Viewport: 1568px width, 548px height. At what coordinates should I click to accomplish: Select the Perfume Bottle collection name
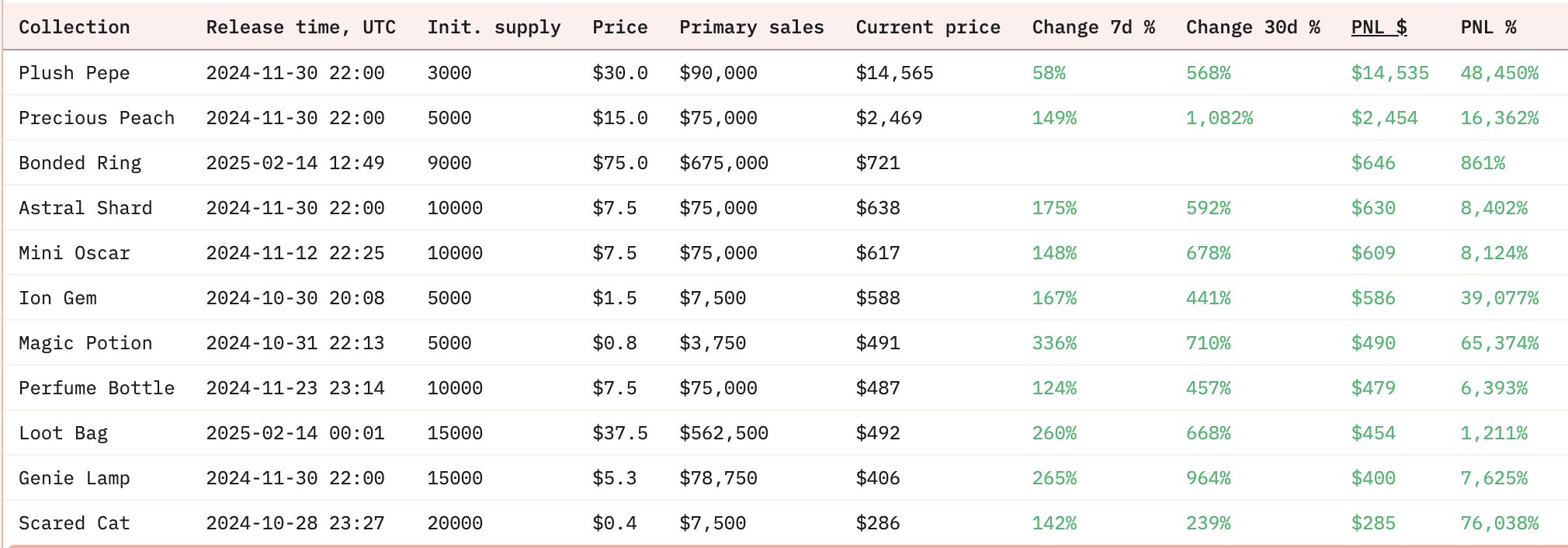coord(96,388)
